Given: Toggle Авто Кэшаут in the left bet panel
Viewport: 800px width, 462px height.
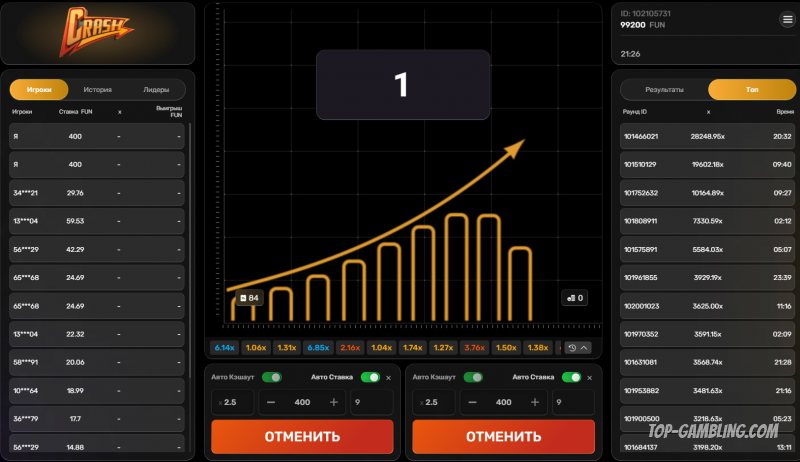Looking at the screenshot, I should pyautogui.click(x=271, y=377).
